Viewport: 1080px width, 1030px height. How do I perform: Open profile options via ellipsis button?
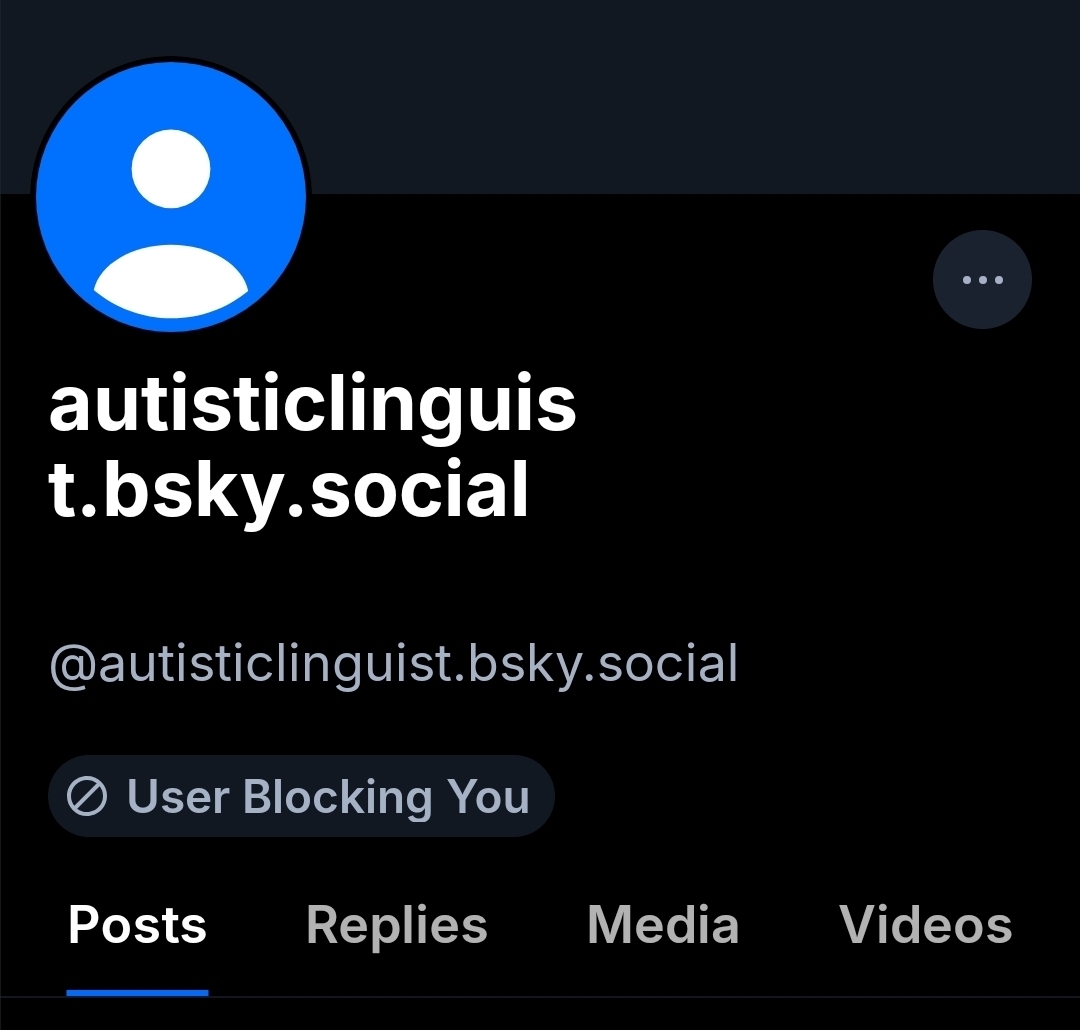[982, 280]
